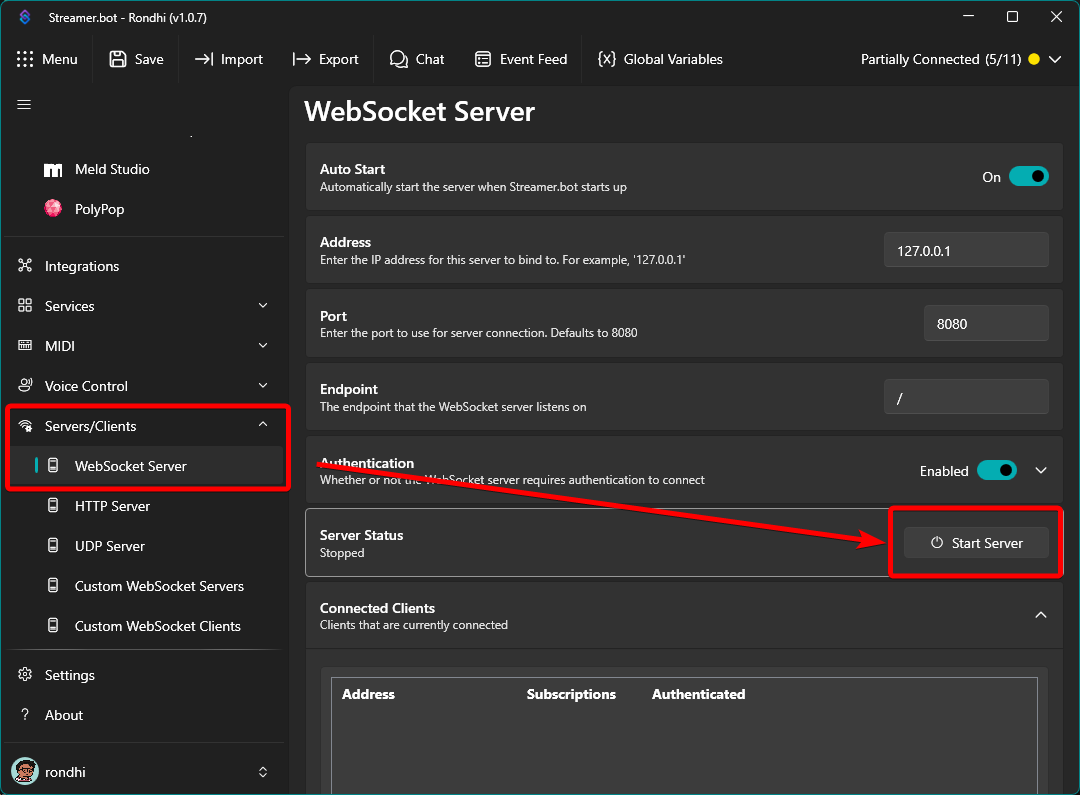The image size is (1080, 795).
Task: Click the Servers/Clients network icon
Action: coord(25,426)
